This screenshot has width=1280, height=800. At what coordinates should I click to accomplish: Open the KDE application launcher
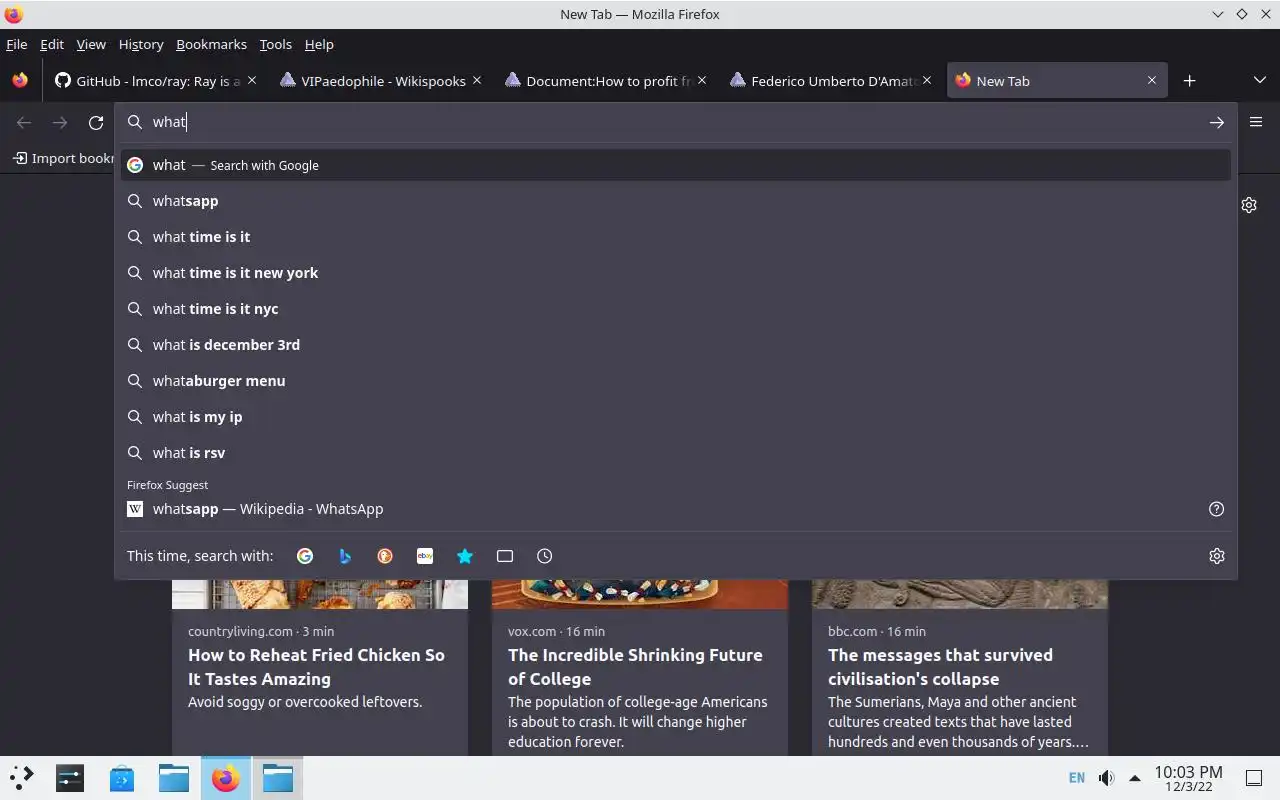pos(21,777)
